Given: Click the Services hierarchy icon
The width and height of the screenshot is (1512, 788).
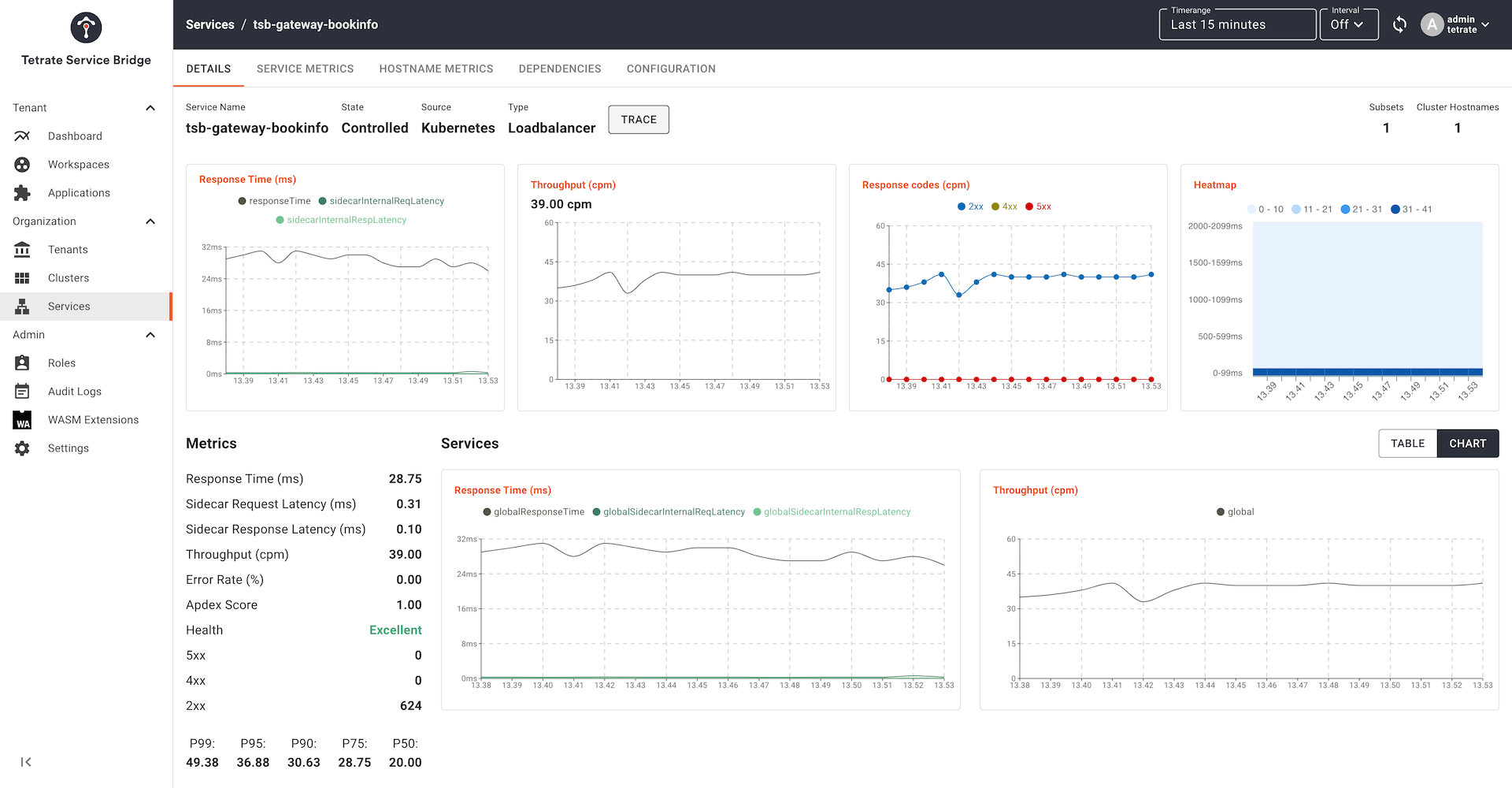Looking at the screenshot, I should 22,307.
